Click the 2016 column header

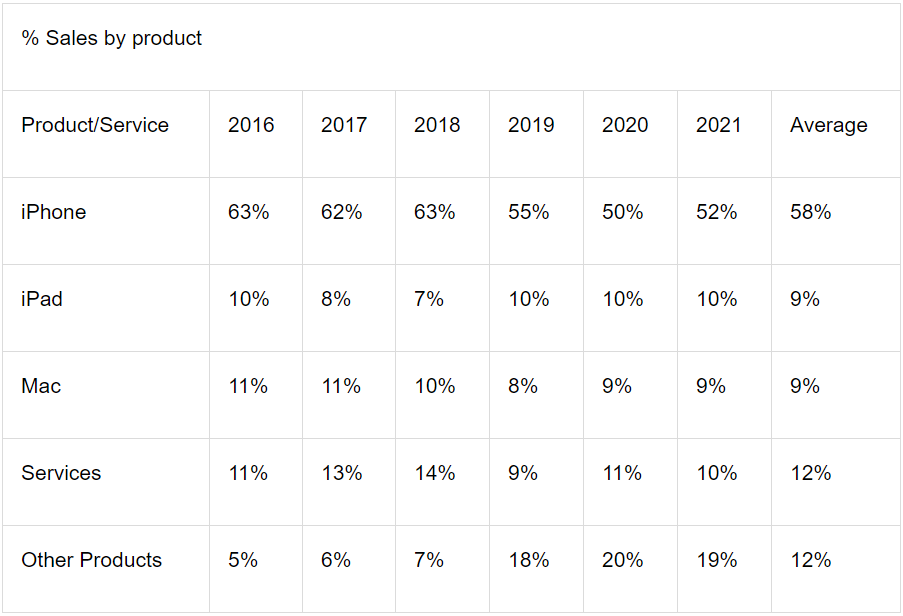tap(251, 125)
